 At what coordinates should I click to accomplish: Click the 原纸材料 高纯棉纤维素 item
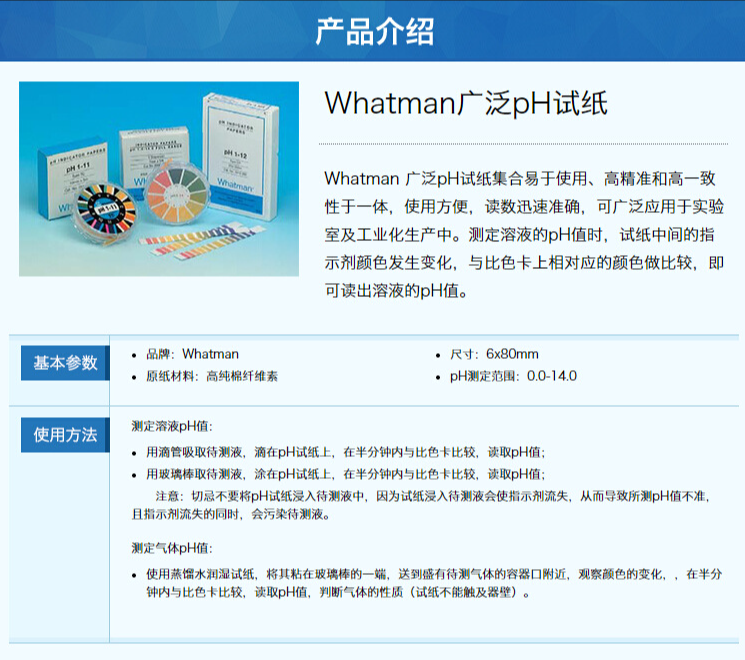(211, 376)
